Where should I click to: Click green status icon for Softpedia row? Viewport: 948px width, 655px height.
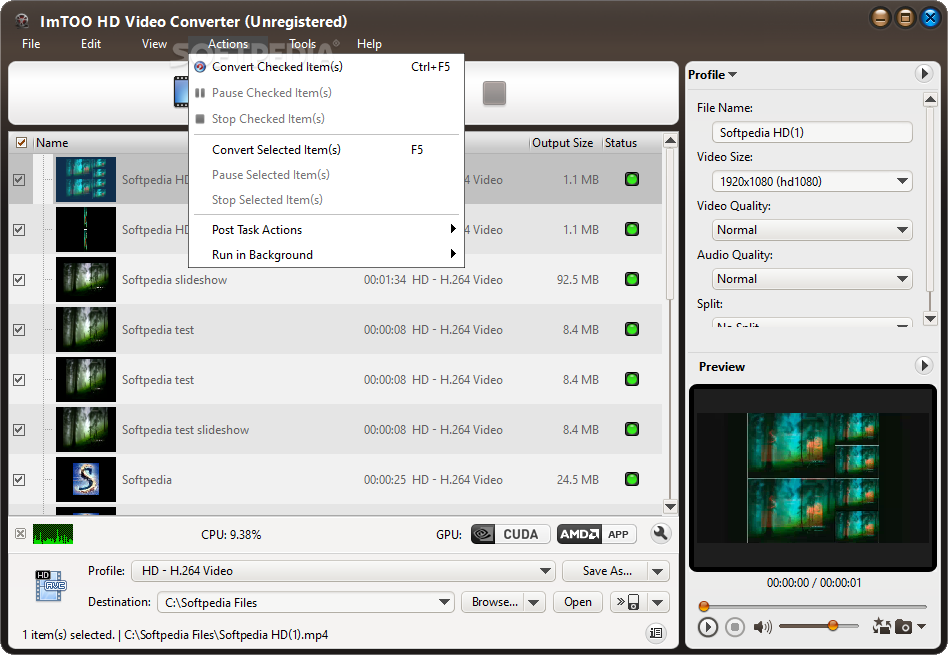(x=632, y=479)
